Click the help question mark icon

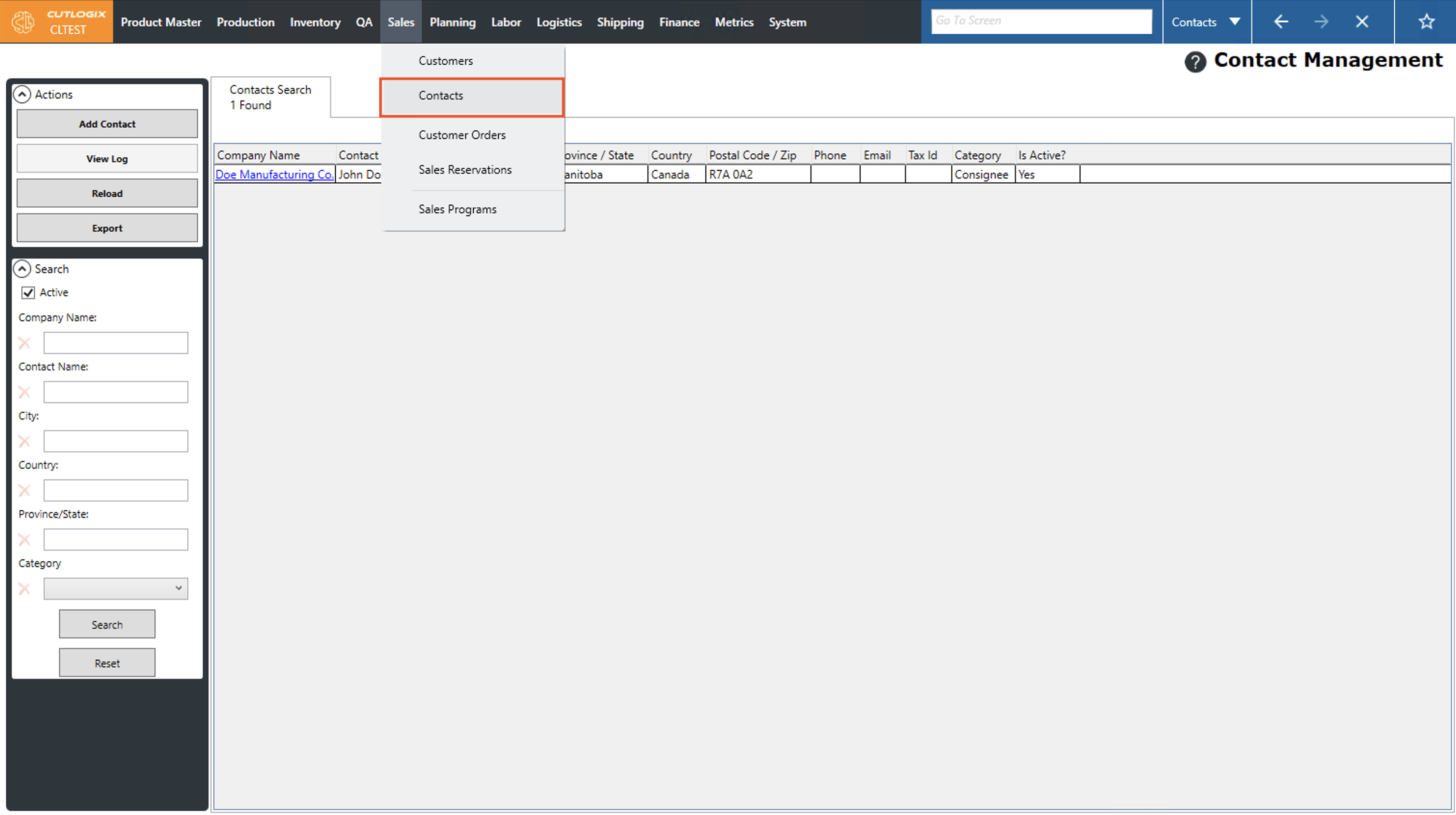[1195, 62]
